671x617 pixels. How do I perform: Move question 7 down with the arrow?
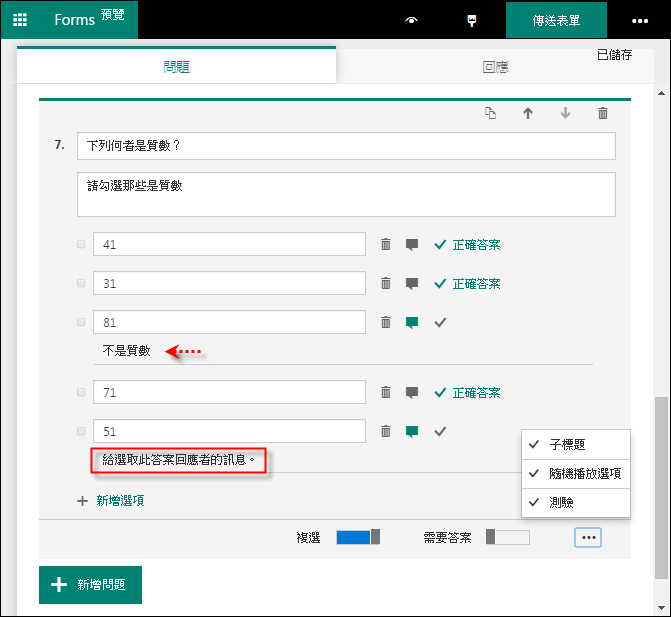[x=565, y=113]
